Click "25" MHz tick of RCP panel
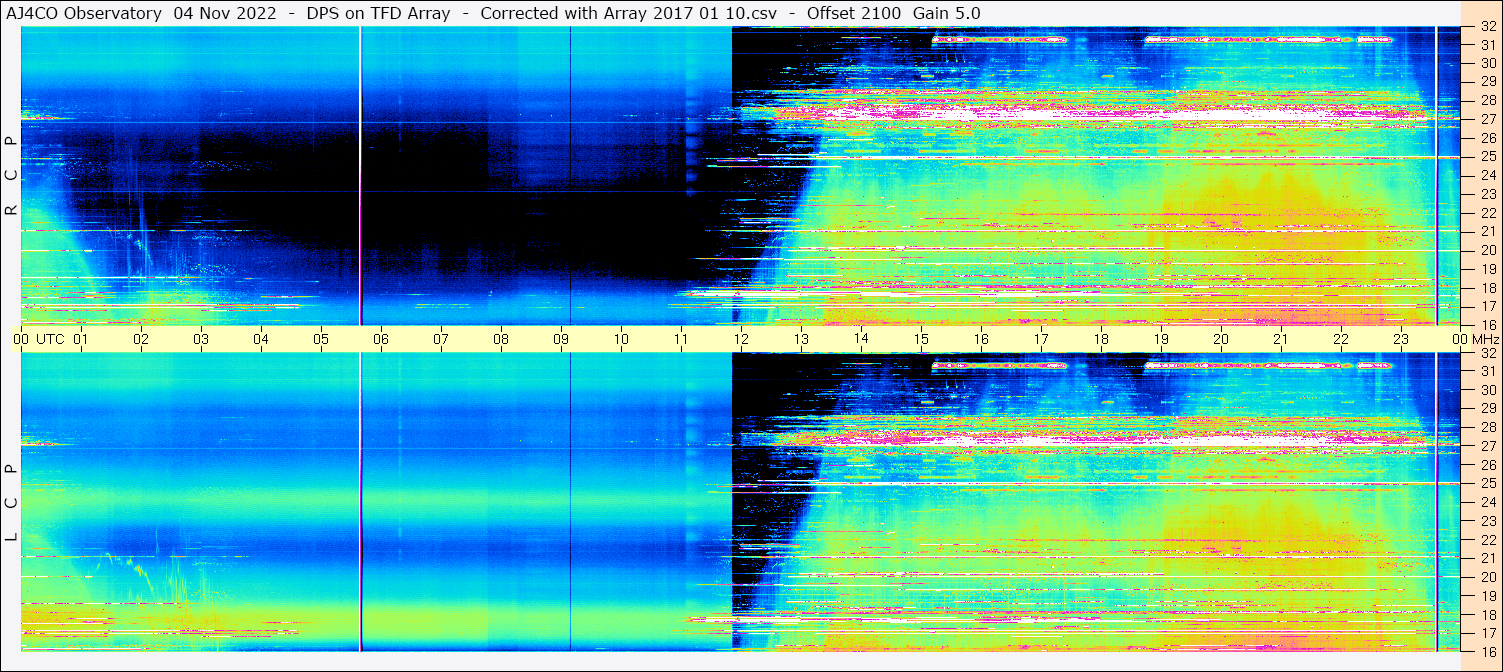The height and width of the screenshot is (672, 1503). tap(1488, 157)
